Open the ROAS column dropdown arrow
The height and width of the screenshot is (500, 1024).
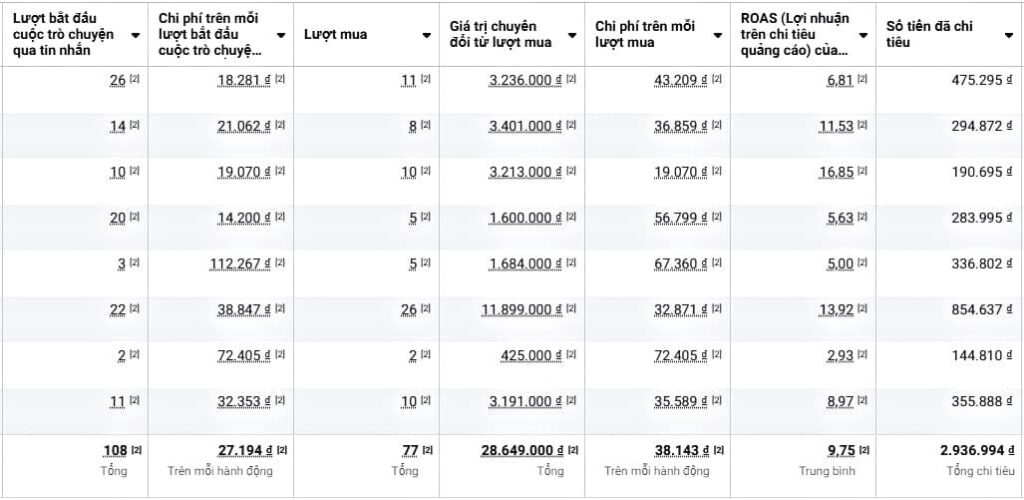(863, 35)
